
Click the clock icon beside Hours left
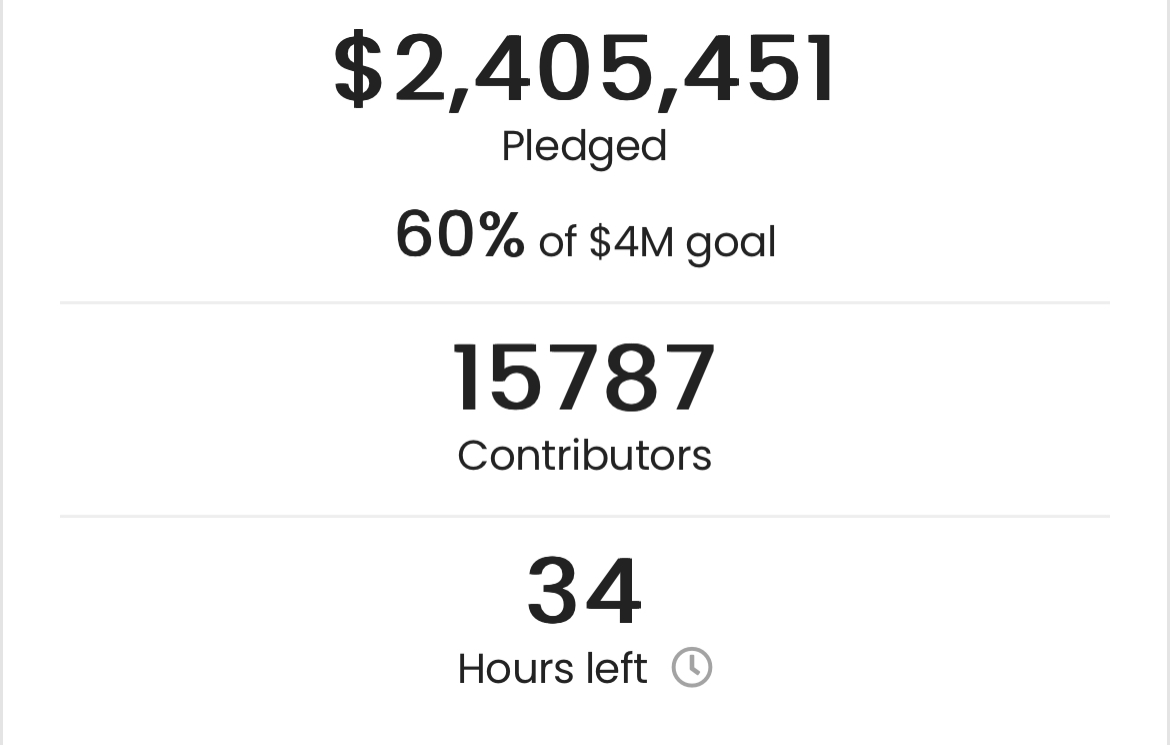click(x=692, y=667)
